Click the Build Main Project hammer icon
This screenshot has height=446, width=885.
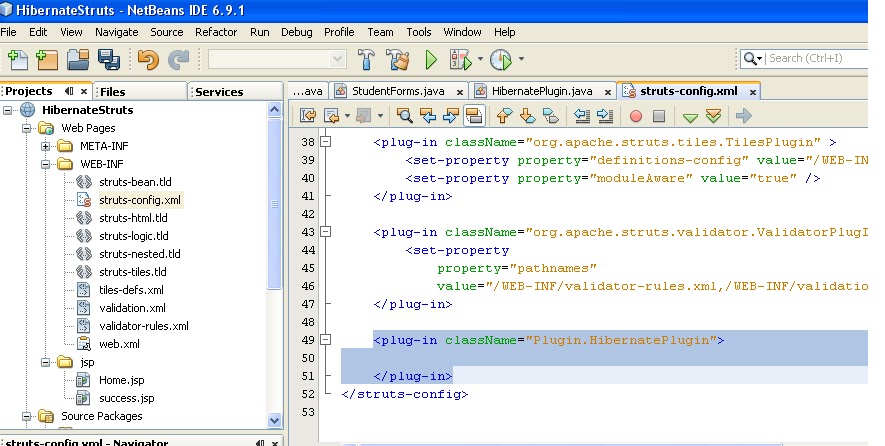(x=366, y=59)
